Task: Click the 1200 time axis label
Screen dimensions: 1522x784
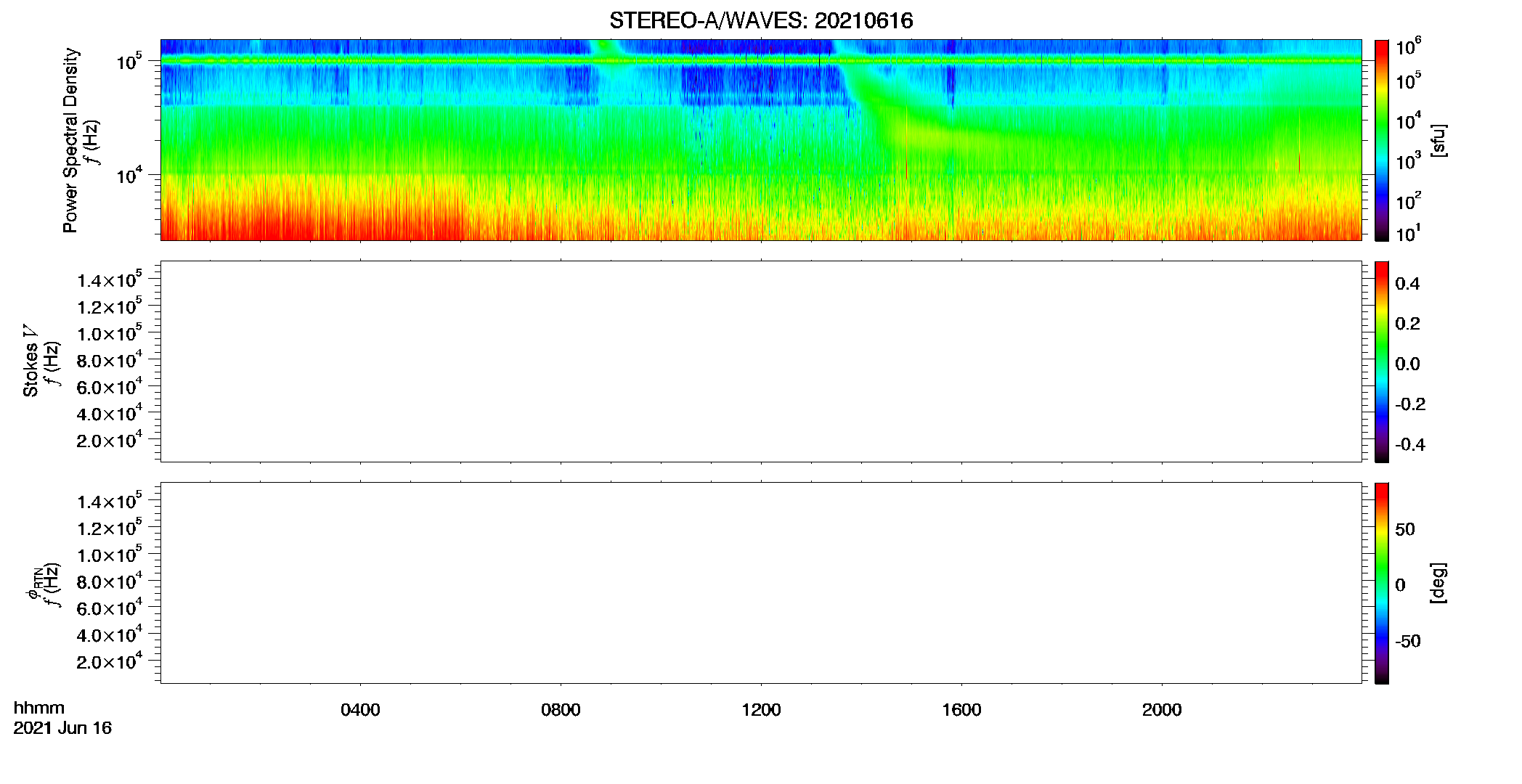Action: coord(761,710)
